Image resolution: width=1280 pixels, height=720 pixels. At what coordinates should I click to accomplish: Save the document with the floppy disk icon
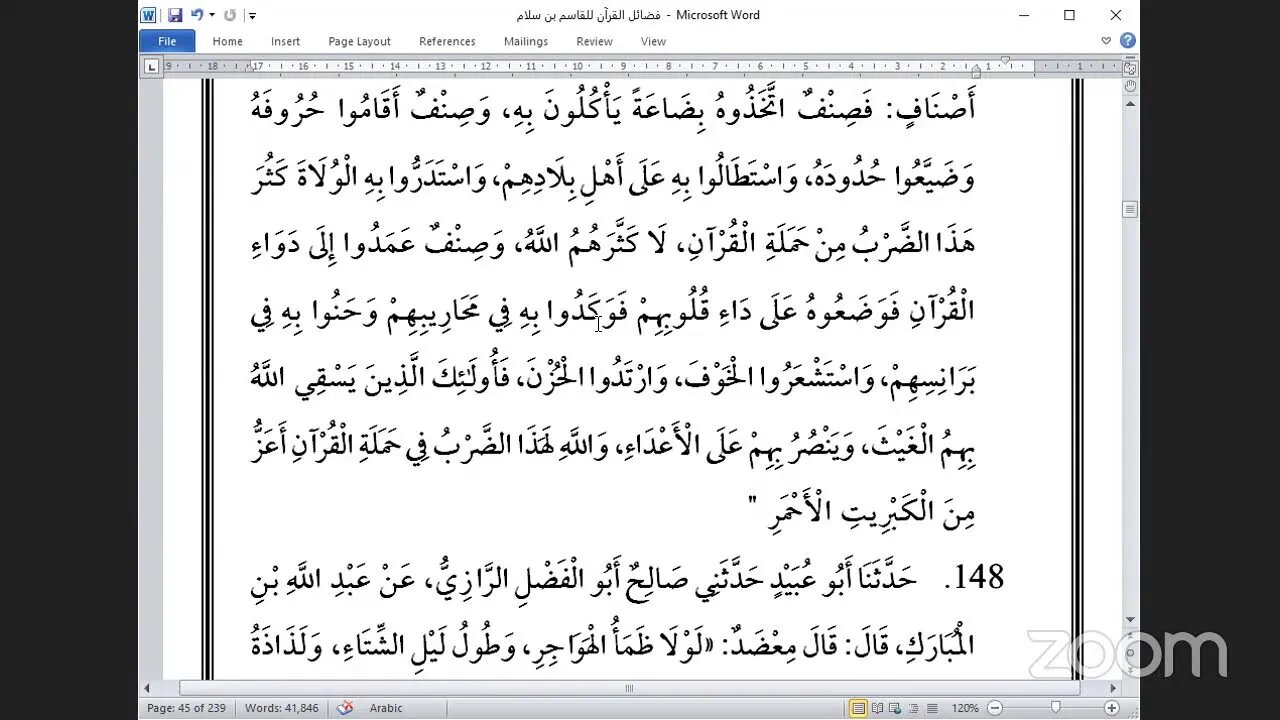click(x=175, y=15)
